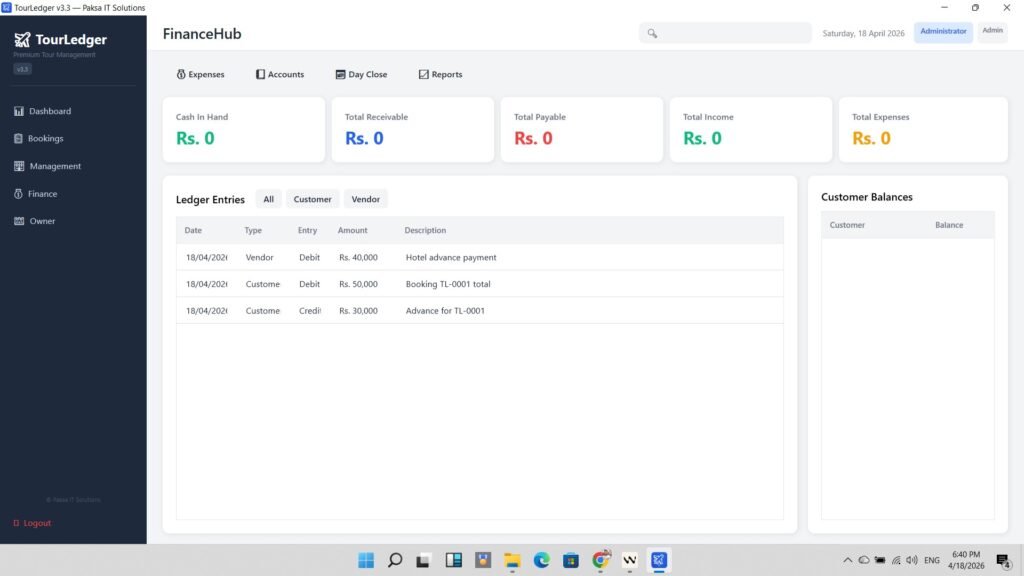This screenshot has height=576, width=1024.
Task: Switch to the Reports tab
Action: coord(440,73)
